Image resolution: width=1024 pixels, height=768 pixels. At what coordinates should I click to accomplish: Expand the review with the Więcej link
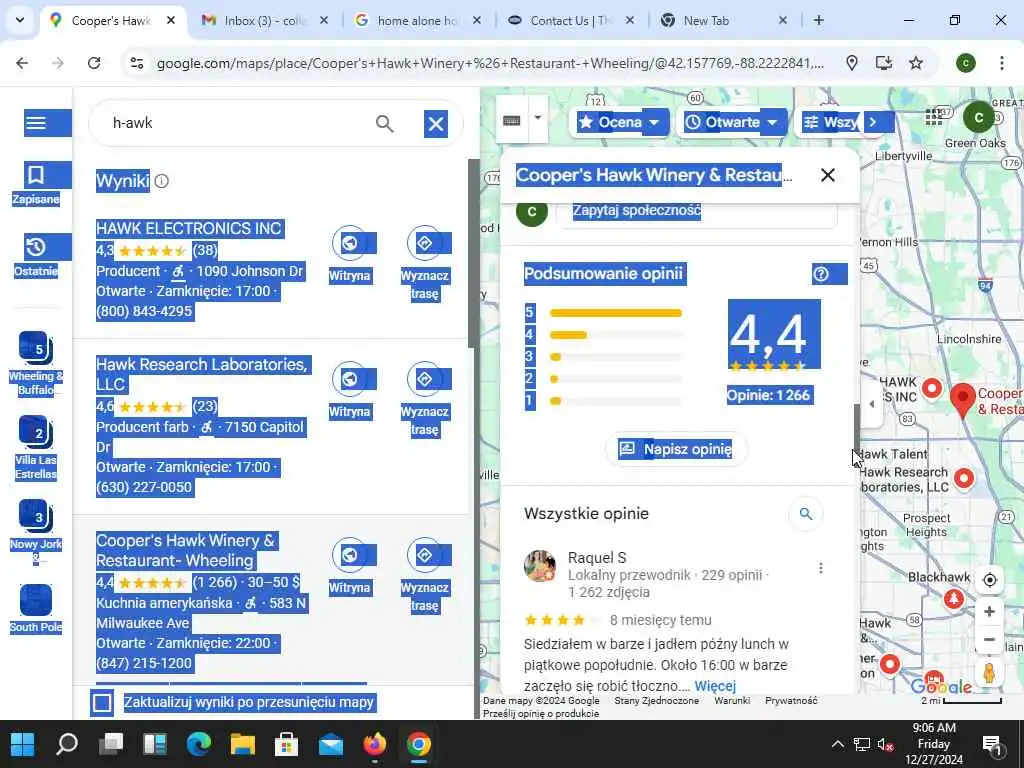click(715, 686)
